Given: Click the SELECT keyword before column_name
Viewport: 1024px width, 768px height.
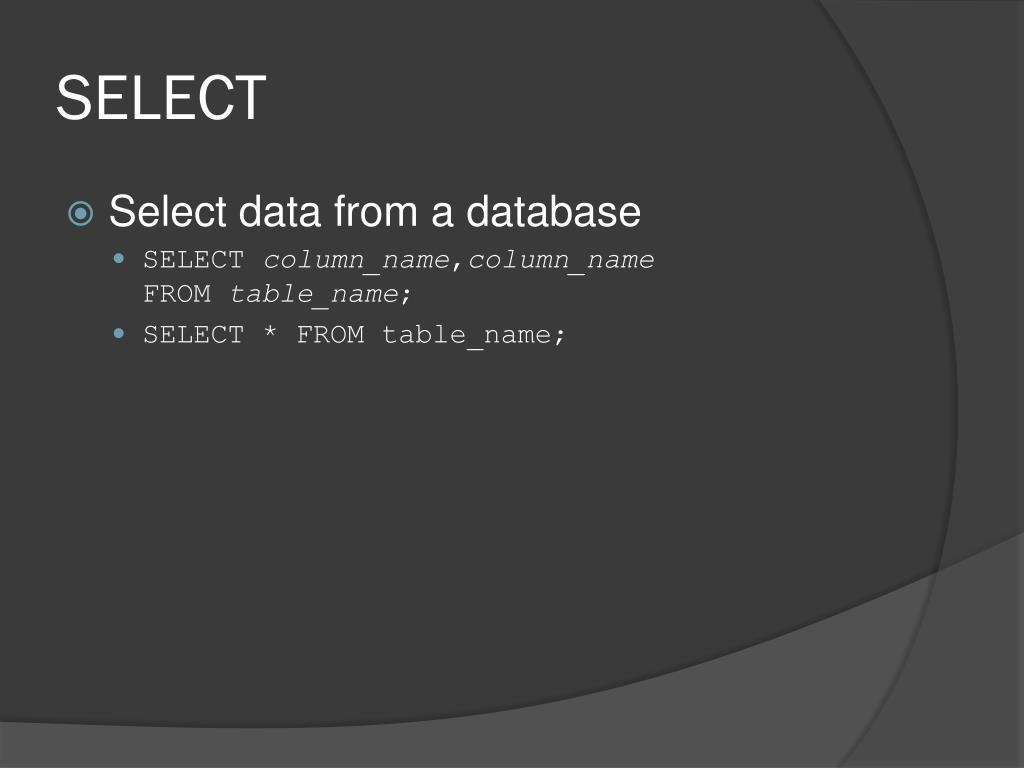Looking at the screenshot, I should click(194, 260).
